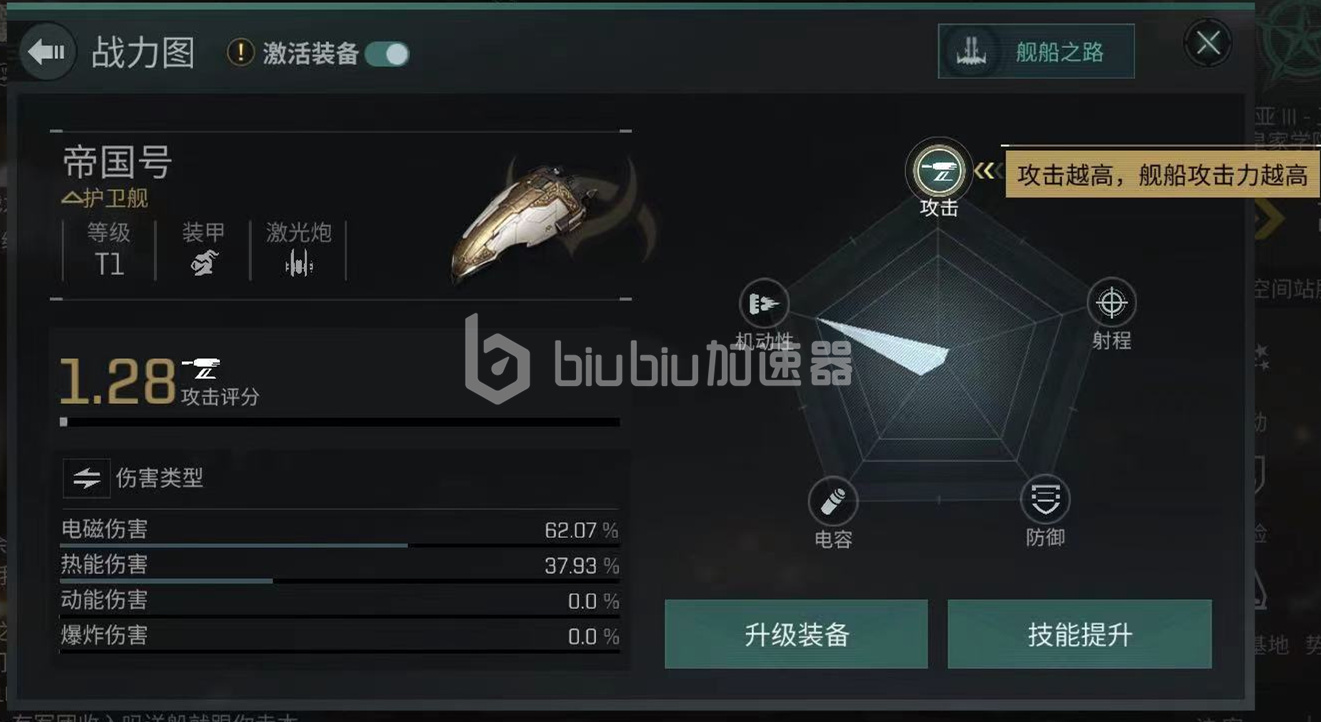Select the 电磁伤害 damage row
Screen dimensions: 1321x722
tap(340, 531)
